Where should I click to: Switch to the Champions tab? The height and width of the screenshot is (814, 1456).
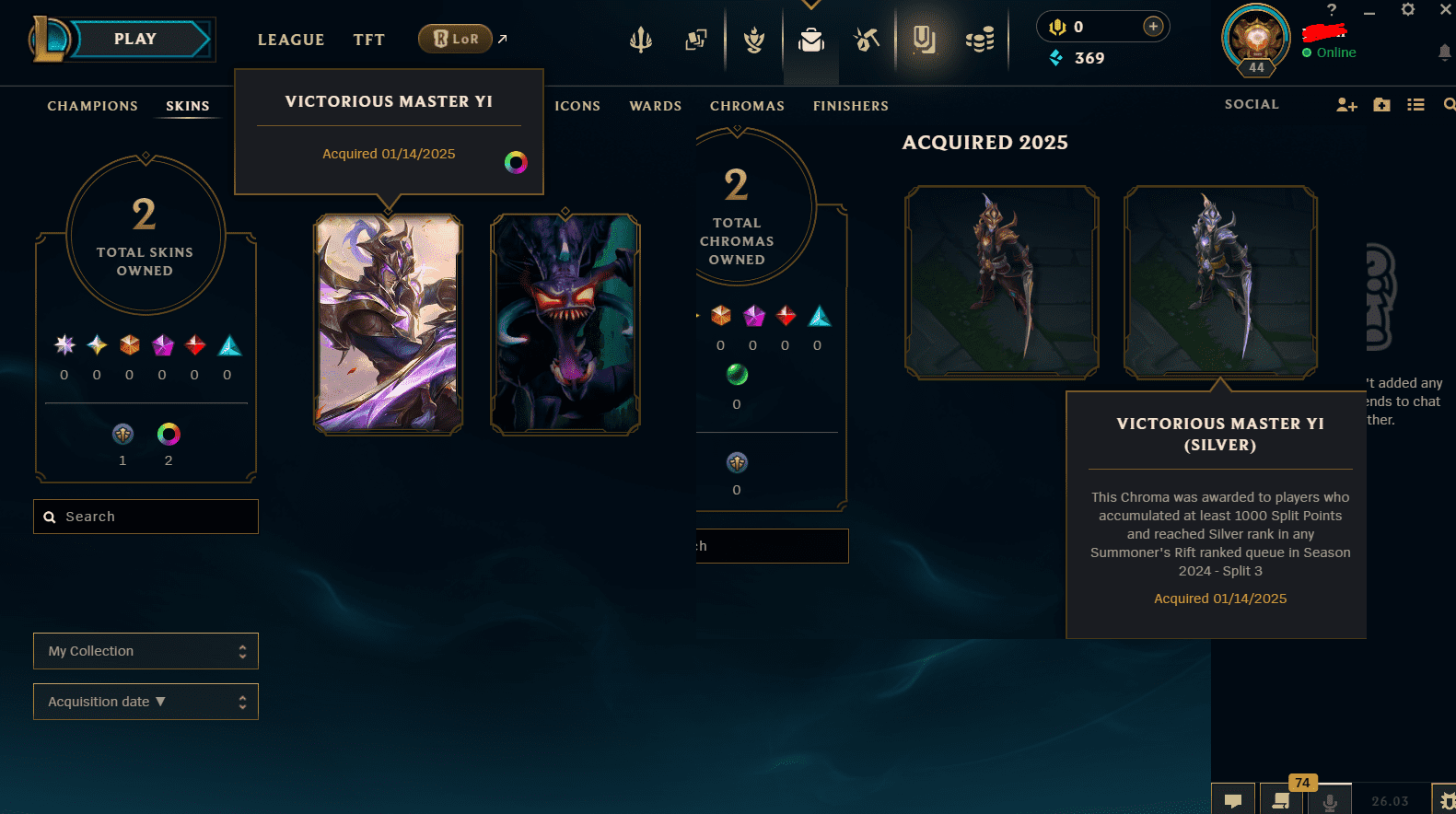[93, 106]
